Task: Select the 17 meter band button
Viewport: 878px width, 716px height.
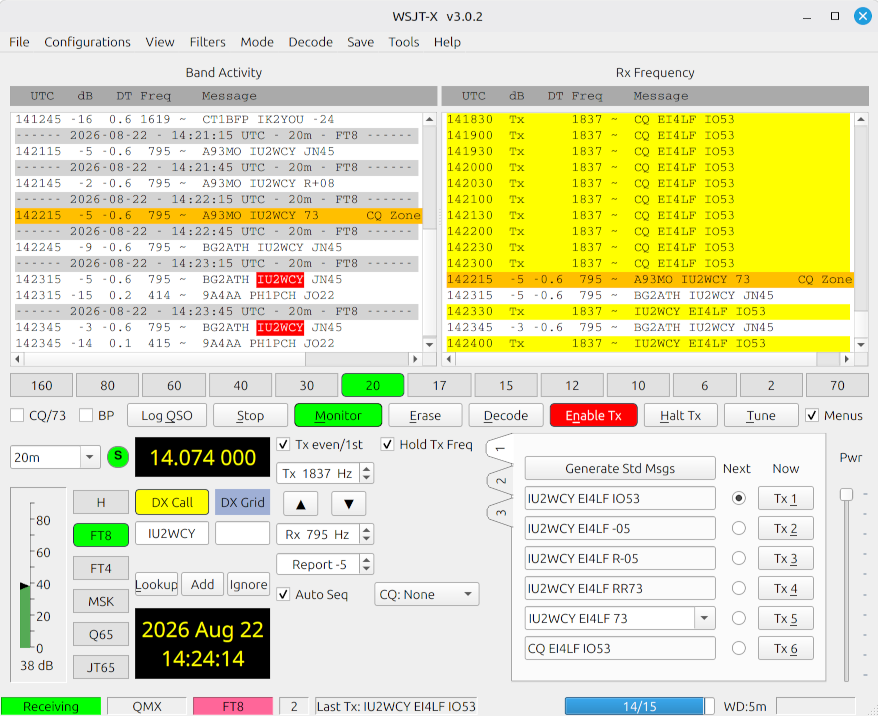Action: (x=440, y=385)
